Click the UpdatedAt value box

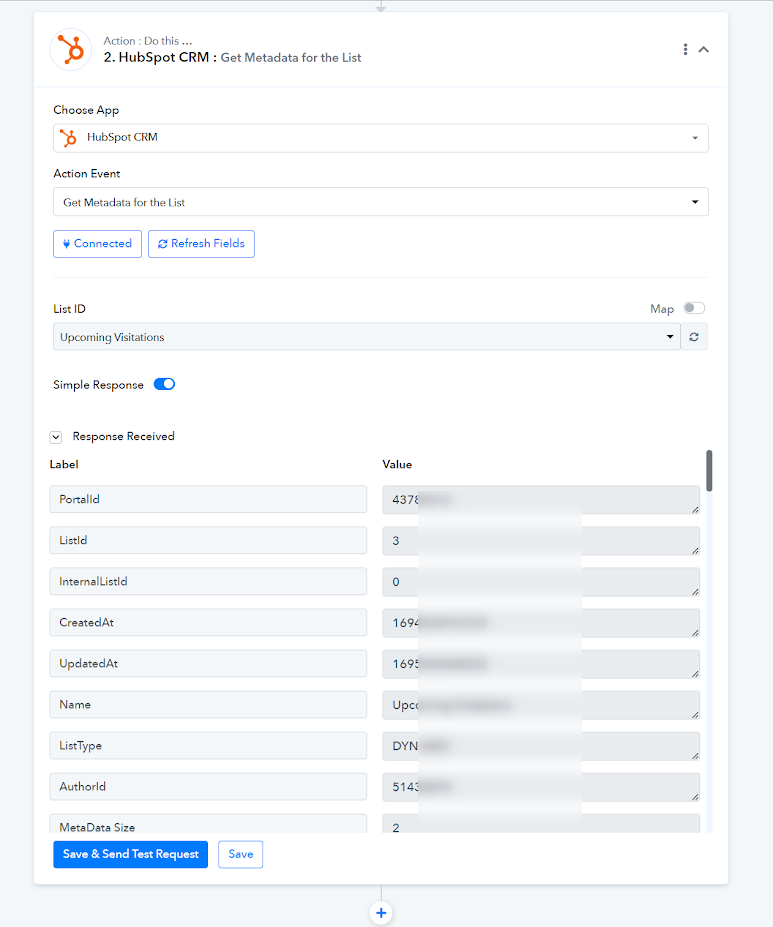(x=541, y=665)
